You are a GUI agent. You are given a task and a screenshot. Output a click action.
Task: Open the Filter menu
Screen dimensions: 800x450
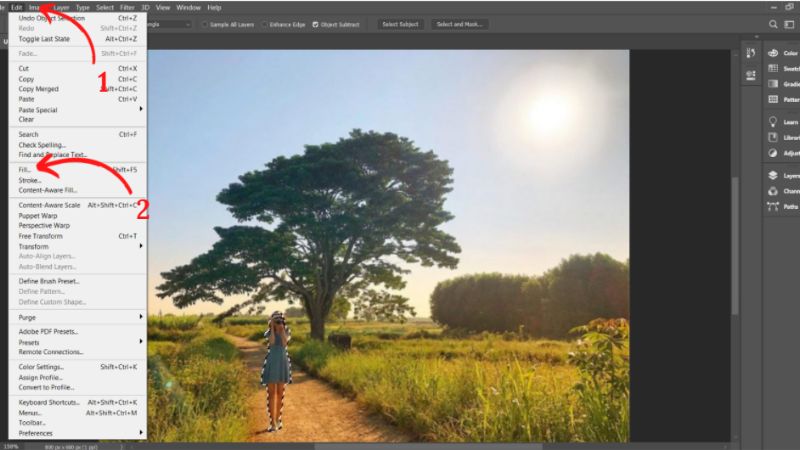click(x=127, y=8)
